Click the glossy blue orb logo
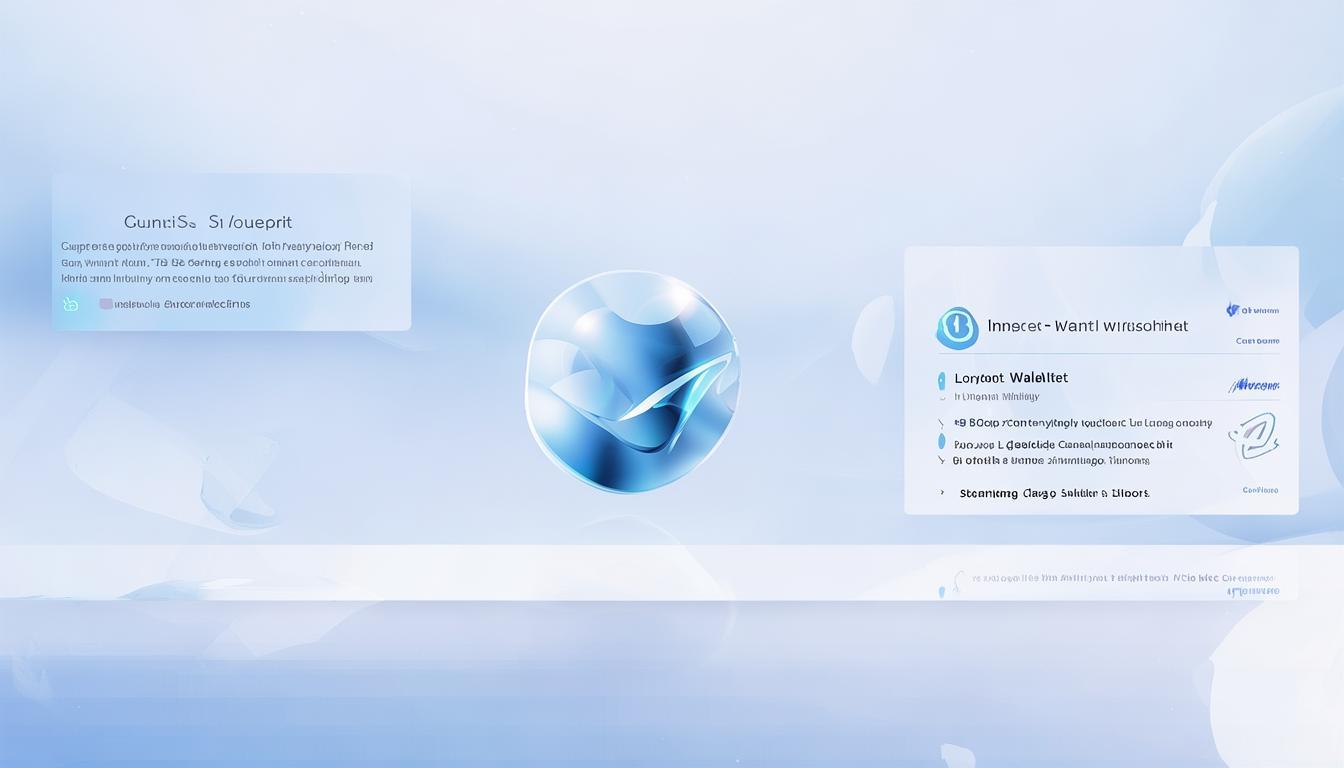Image resolution: width=1344 pixels, height=768 pixels. (x=632, y=381)
